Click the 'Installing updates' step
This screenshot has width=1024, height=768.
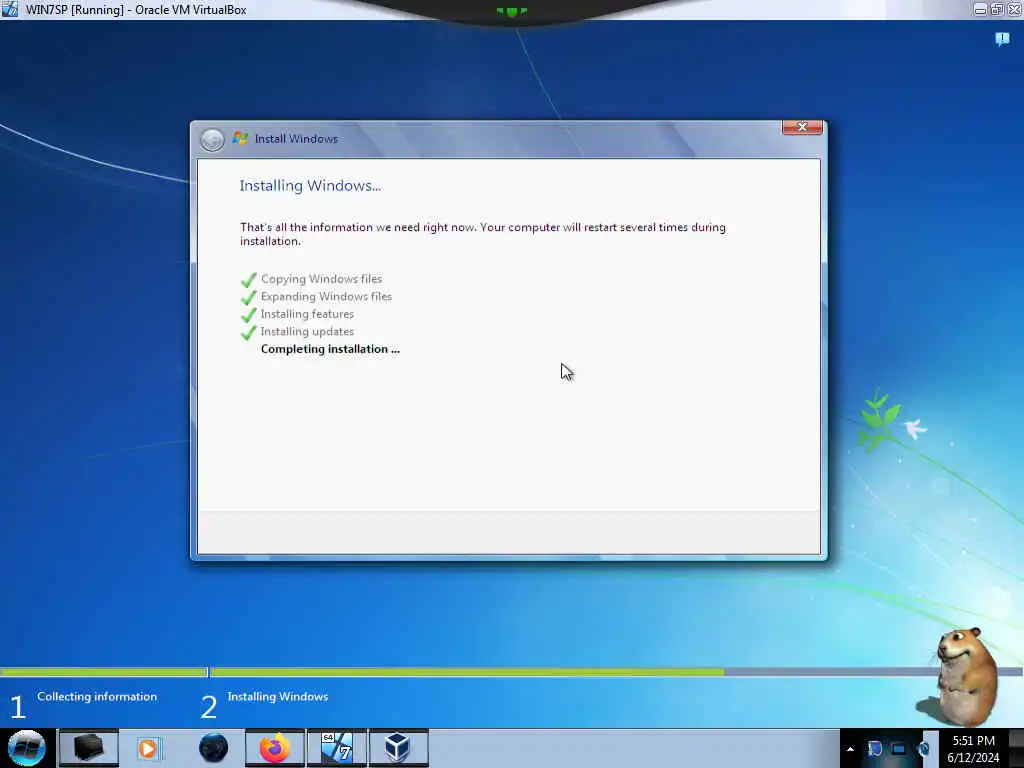[307, 332]
